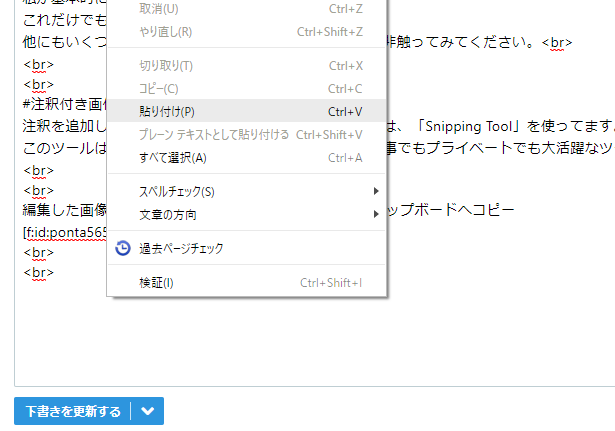Click 切り取り(T) menu entry
The height and width of the screenshot is (431, 615).
247,66
